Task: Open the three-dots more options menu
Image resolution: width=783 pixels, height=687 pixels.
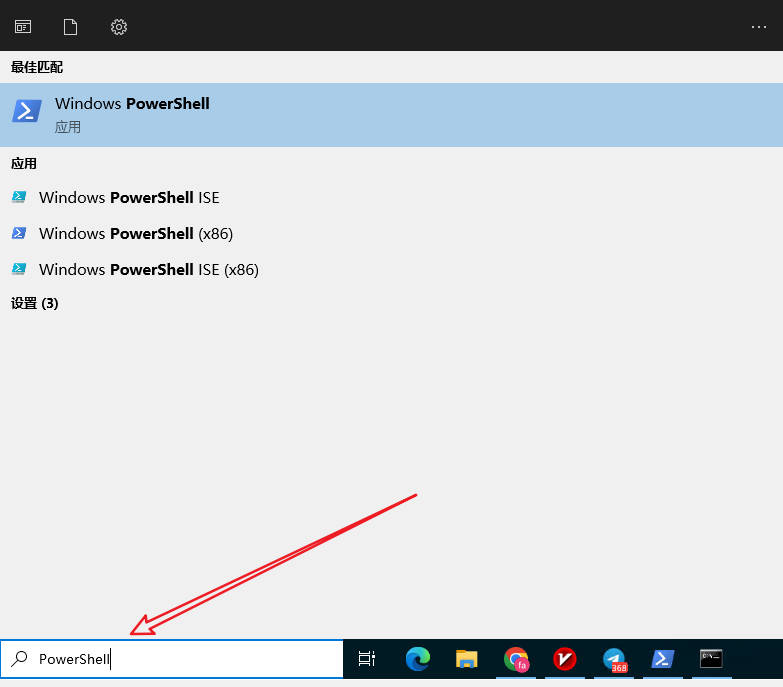Action: [x=758, y=27]
